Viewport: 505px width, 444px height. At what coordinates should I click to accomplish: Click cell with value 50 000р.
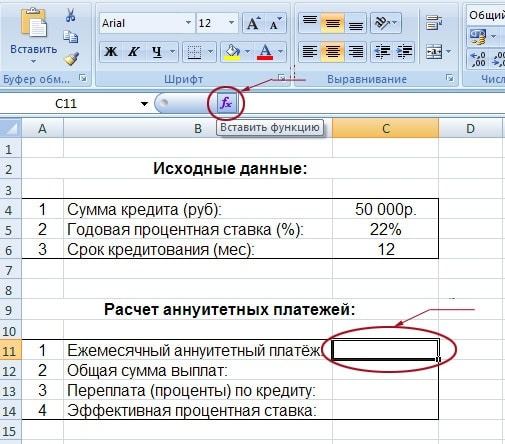tap(385, 209)
